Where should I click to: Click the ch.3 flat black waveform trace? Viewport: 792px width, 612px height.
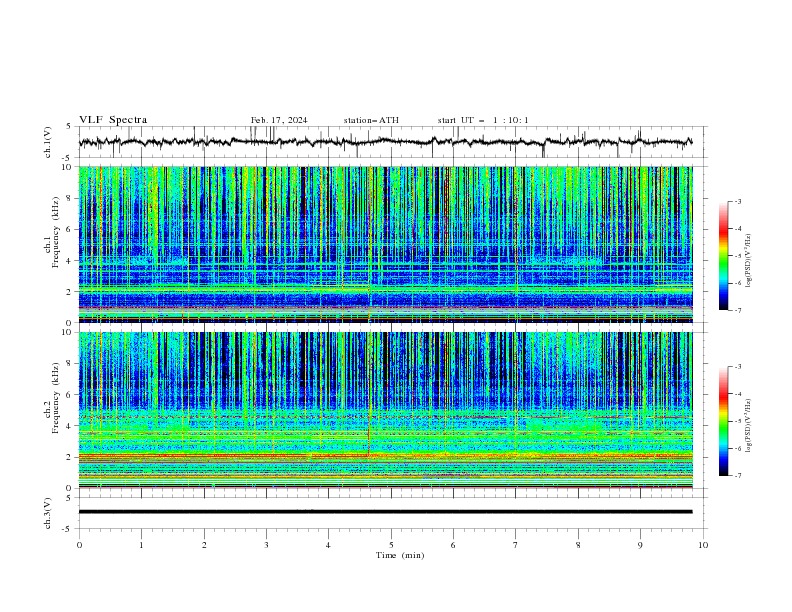click(385, 512)
